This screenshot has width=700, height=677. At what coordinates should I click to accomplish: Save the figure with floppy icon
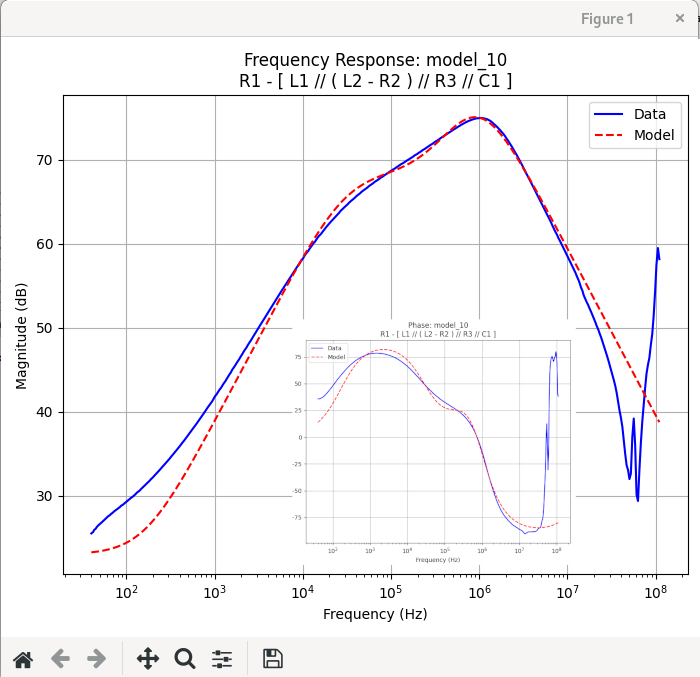point(273,659)
